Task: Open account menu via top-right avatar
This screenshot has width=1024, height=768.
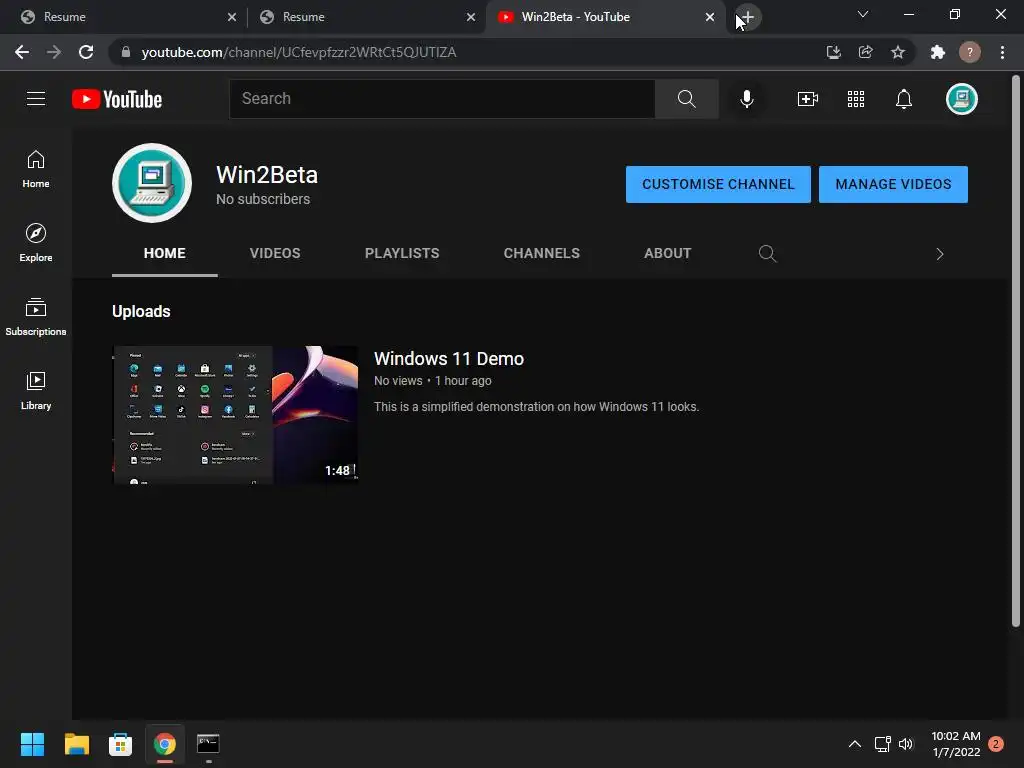Action: pyautogui.click(x=961, y=99)
